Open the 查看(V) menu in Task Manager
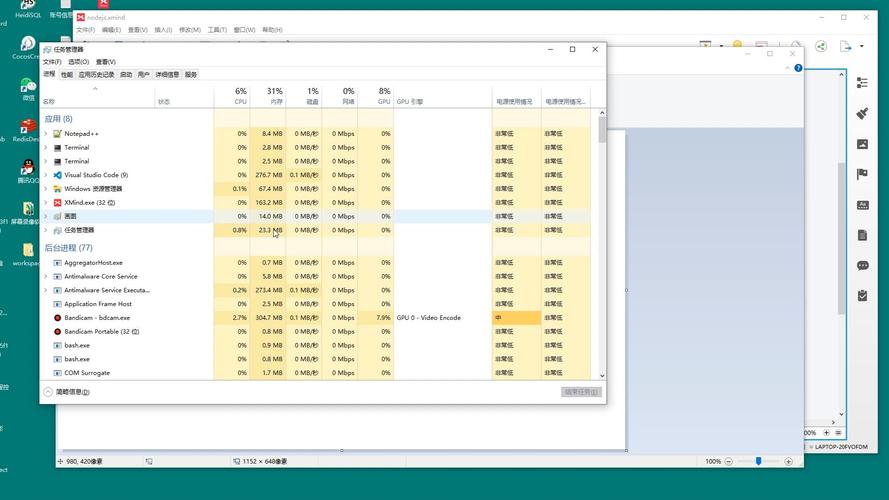This screenshot has height=500, width=889. [105, 62]
